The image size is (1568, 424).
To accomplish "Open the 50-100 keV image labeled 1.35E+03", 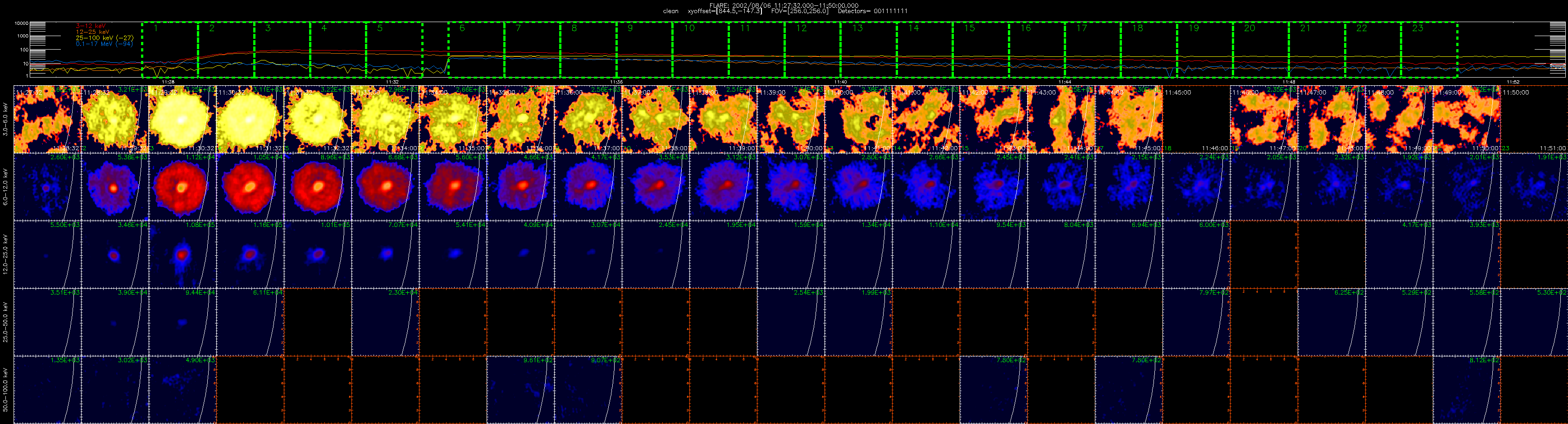I will (47, 390).
